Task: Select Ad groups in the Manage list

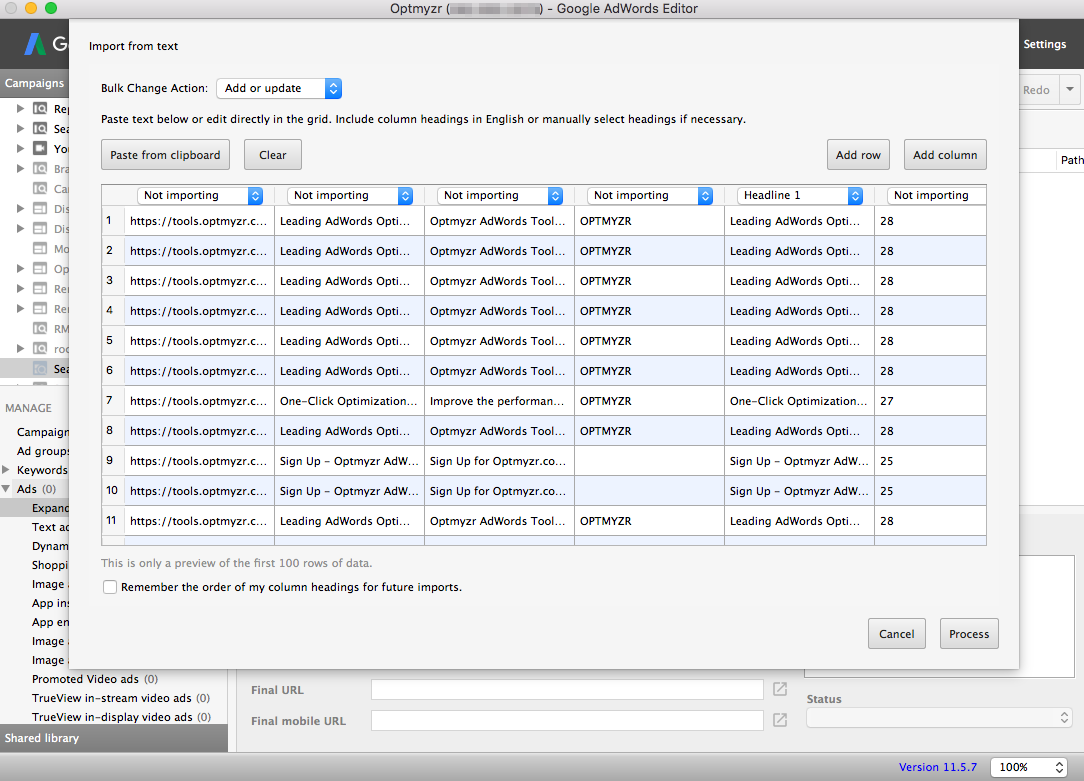Action: (43, 451)
